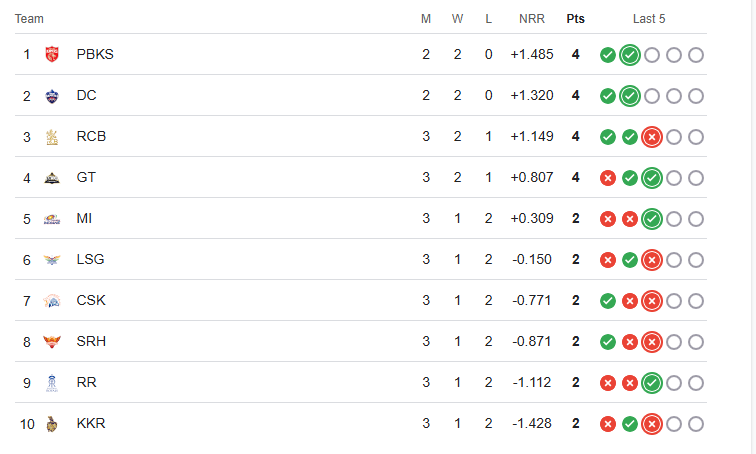Open the MI team name link

tap(84, 218)
